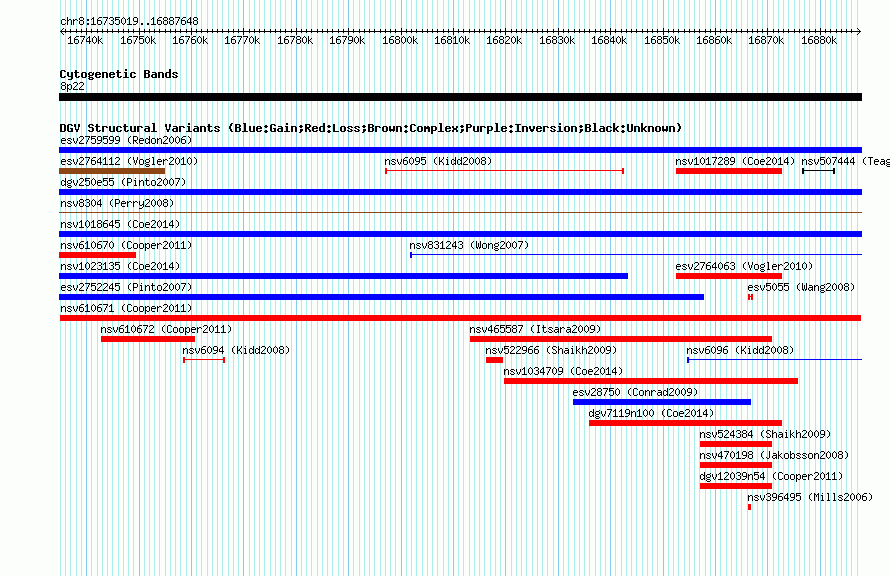
Task: Select the brown esv2764112 complex variant bar
Action: click(x=112, y=171)
